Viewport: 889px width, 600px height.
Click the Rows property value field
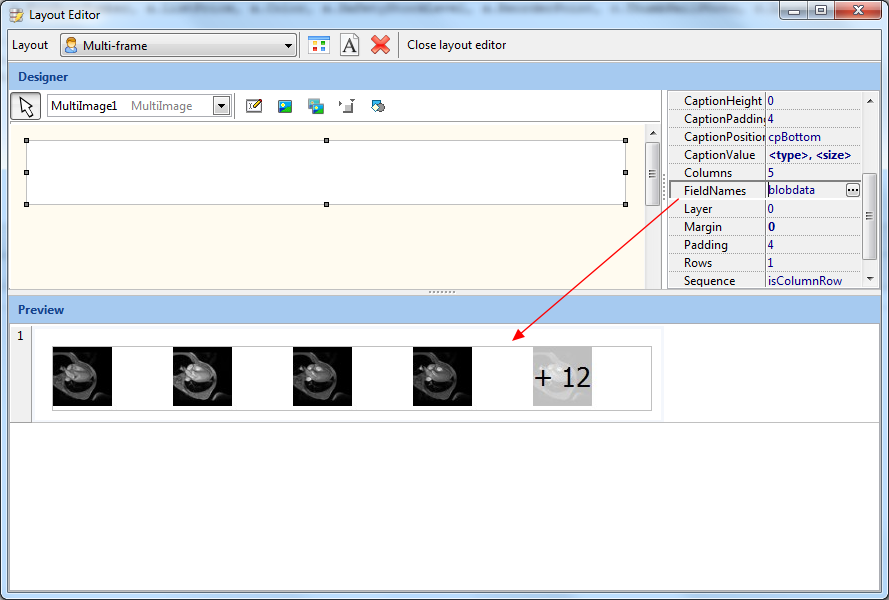810,263
